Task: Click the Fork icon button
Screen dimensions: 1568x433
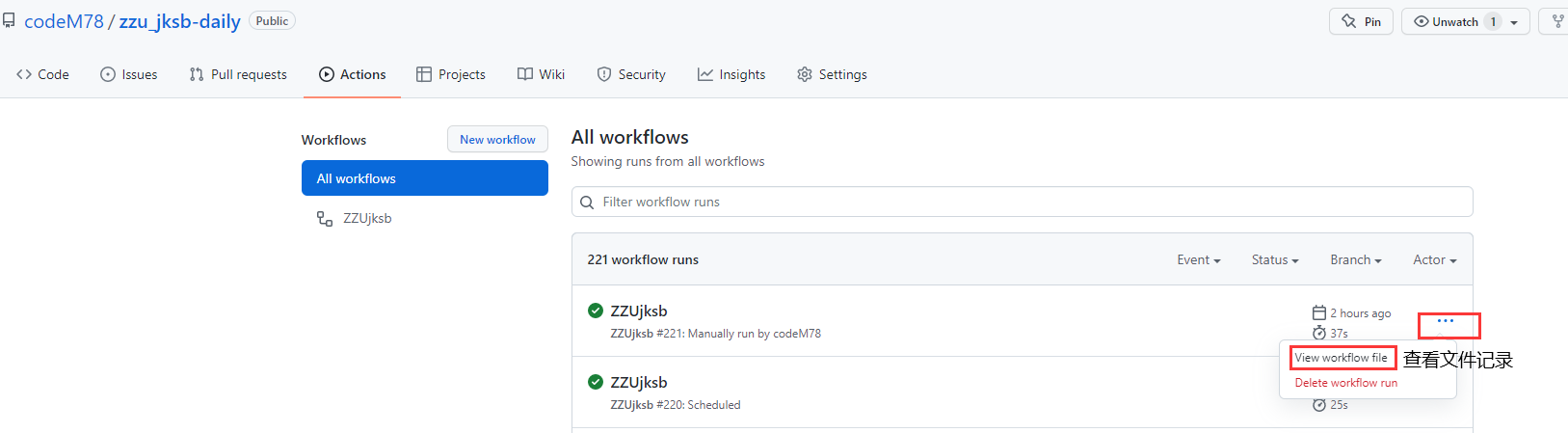Action: (1555, 21)
